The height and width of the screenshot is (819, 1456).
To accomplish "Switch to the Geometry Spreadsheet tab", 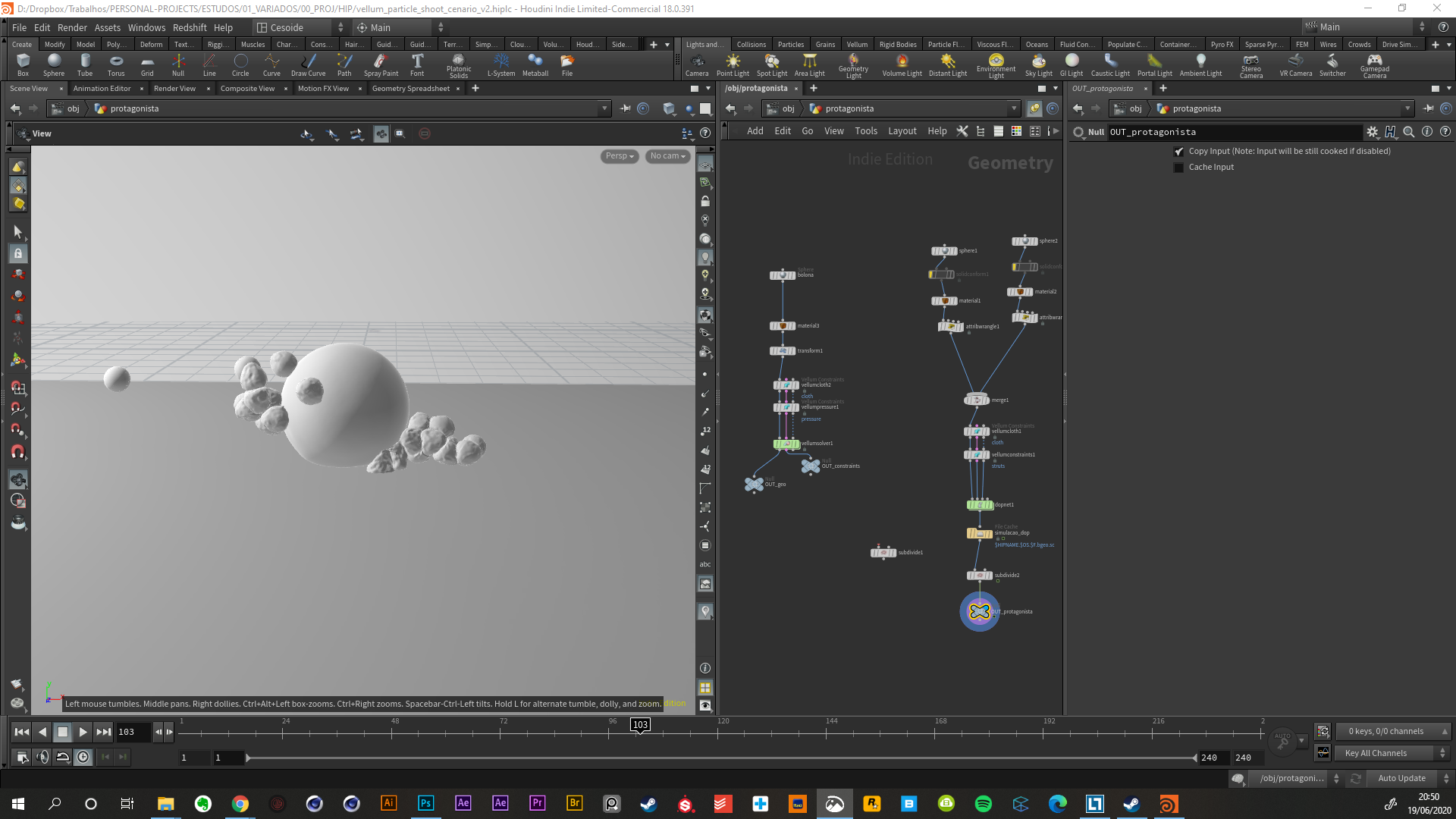I will click(x=410, y=89).
